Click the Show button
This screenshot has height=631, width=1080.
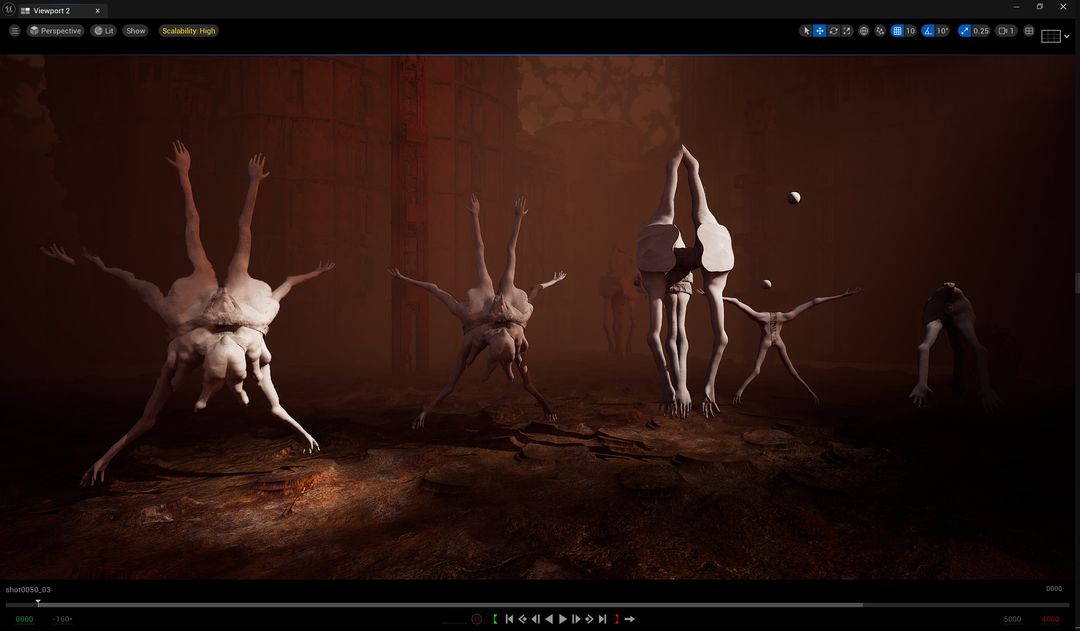click(136, 31)
